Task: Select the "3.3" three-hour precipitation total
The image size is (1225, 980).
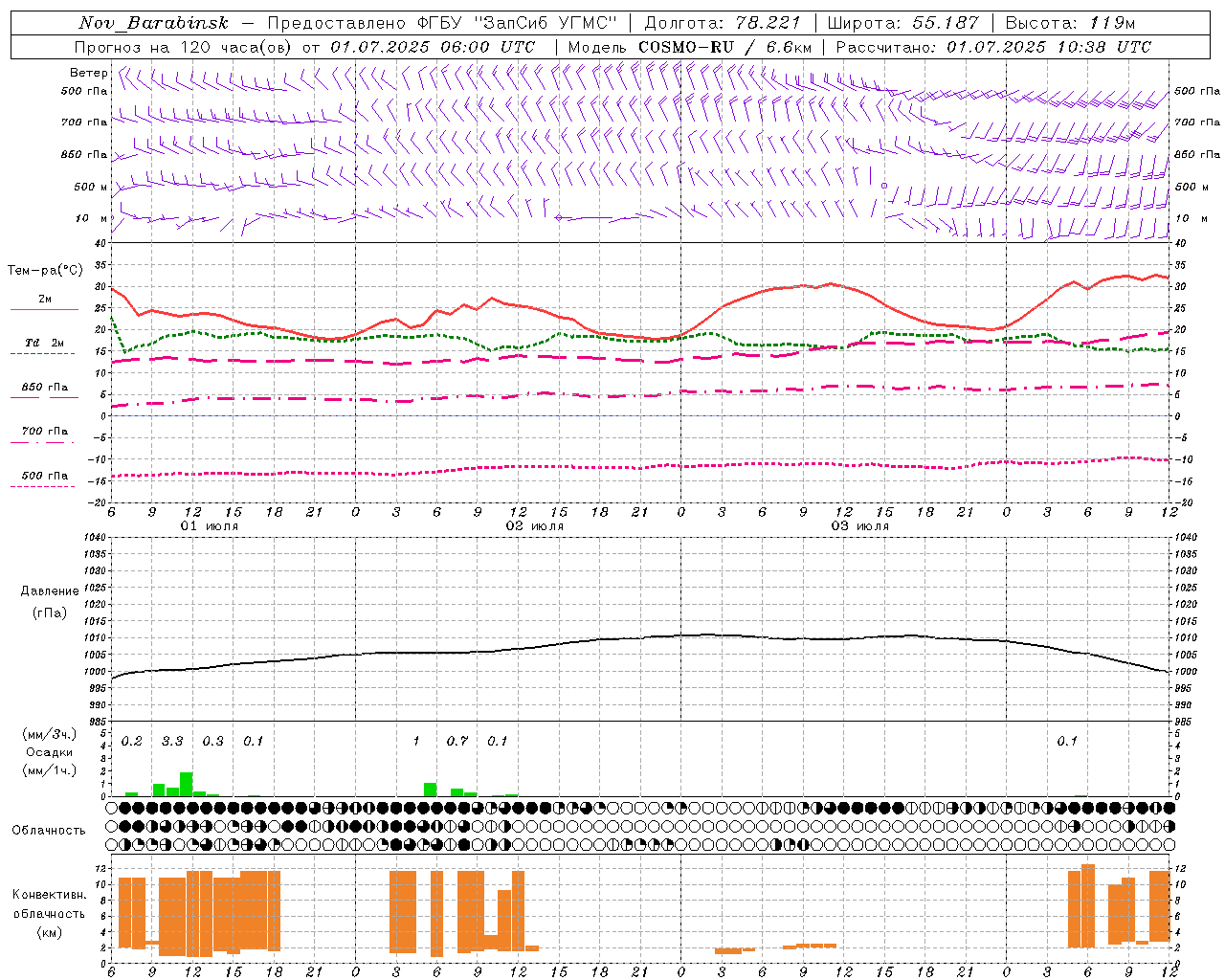Action: [x=172, y=741]
